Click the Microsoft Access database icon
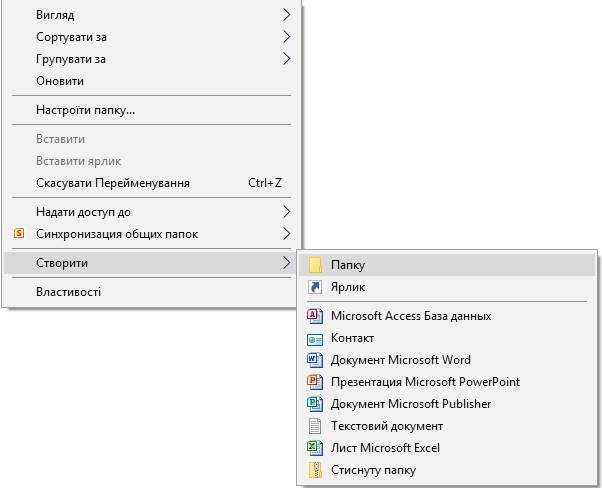 pyautogui.click(x=315, y=316)
